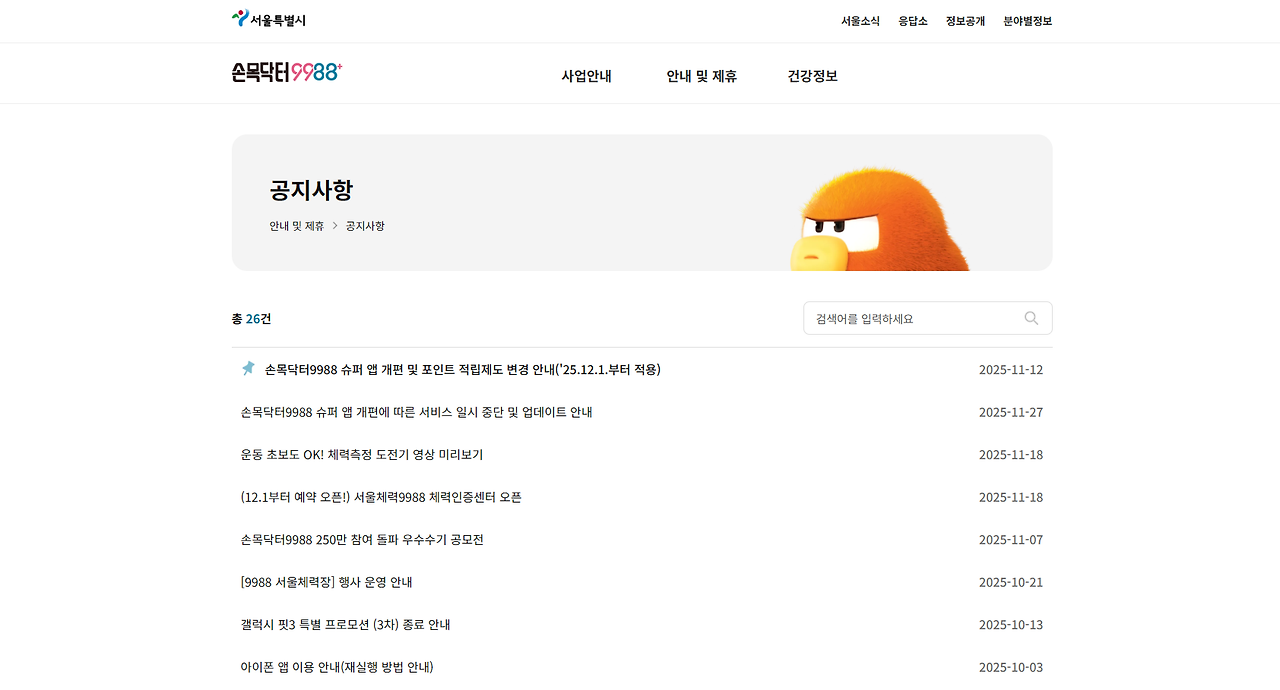1280x690 pixels.
Task: Open the 사업안내 menu
Action: 586,76
